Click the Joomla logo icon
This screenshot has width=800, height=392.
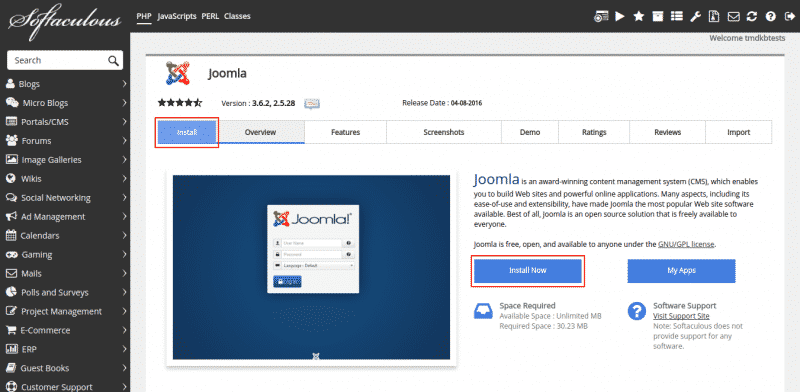178,73
